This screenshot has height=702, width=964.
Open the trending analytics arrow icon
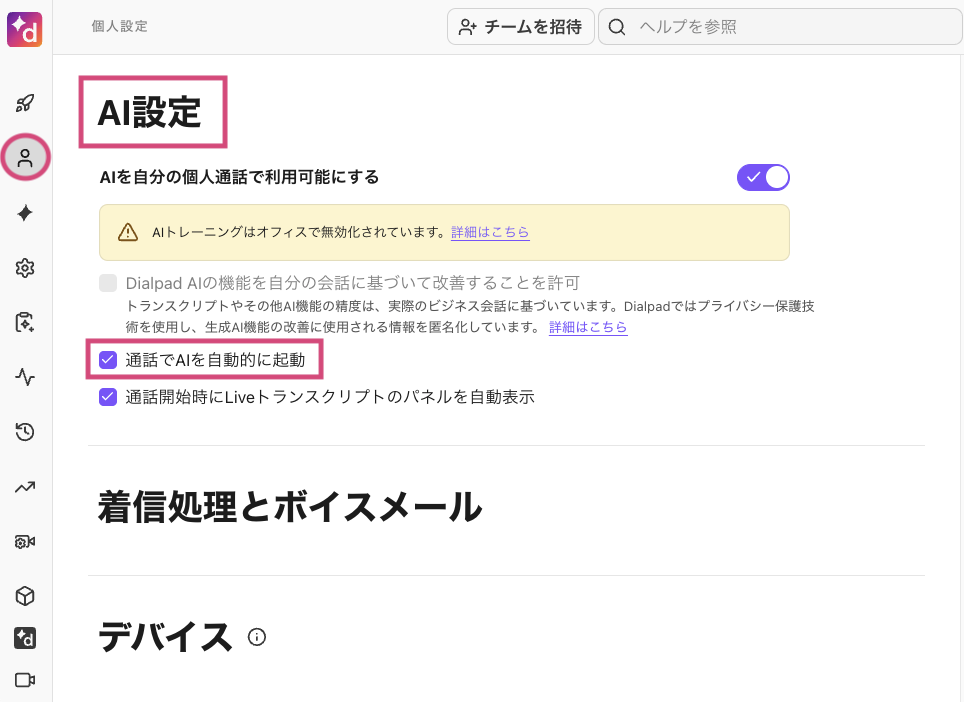26,487
